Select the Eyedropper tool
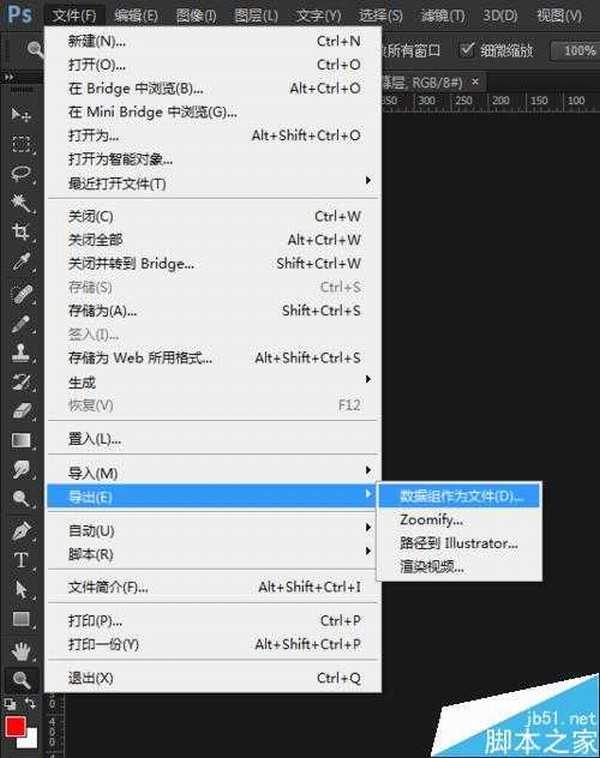 21,262
